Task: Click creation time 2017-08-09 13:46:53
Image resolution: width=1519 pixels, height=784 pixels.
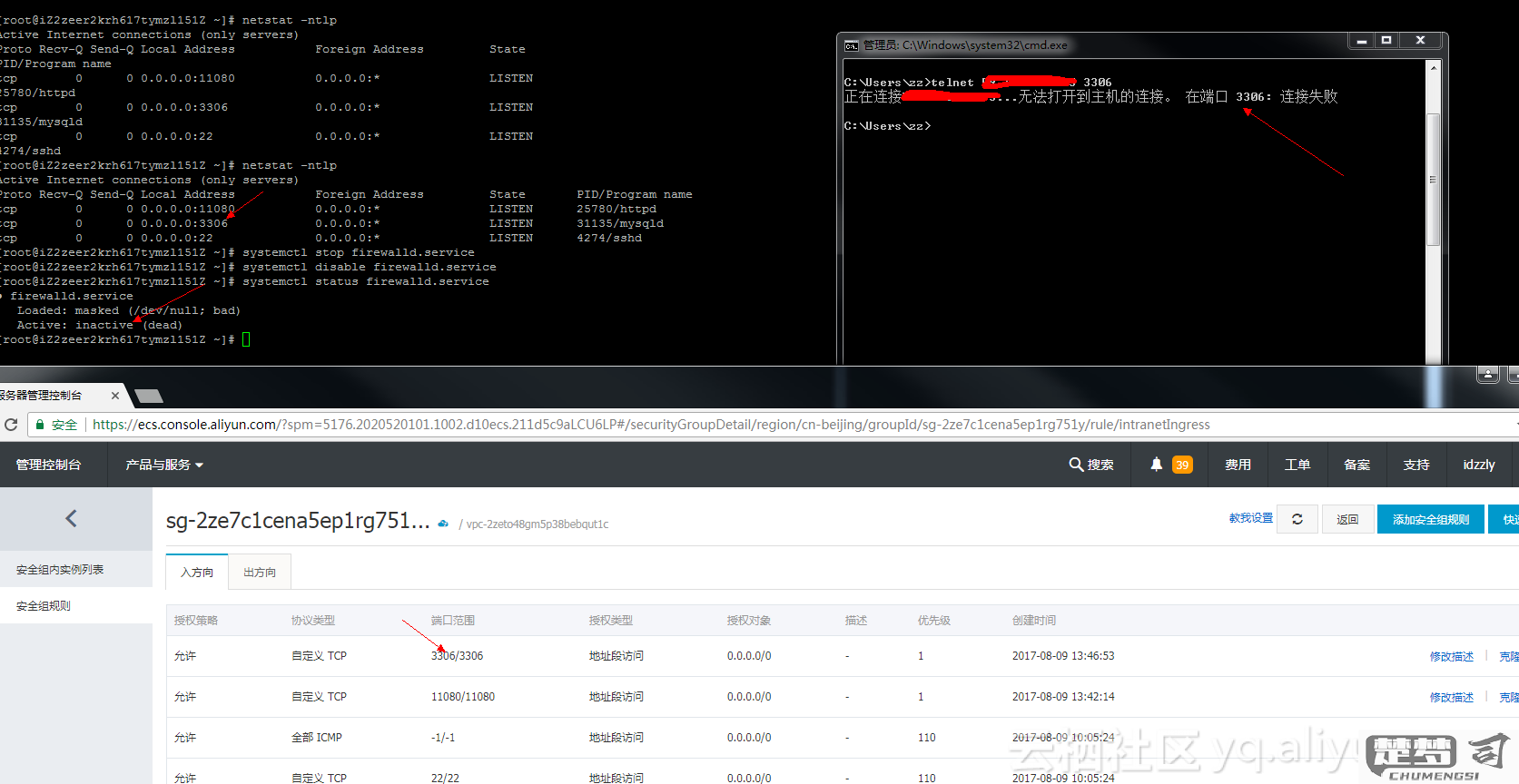Action: [1063, 656]
